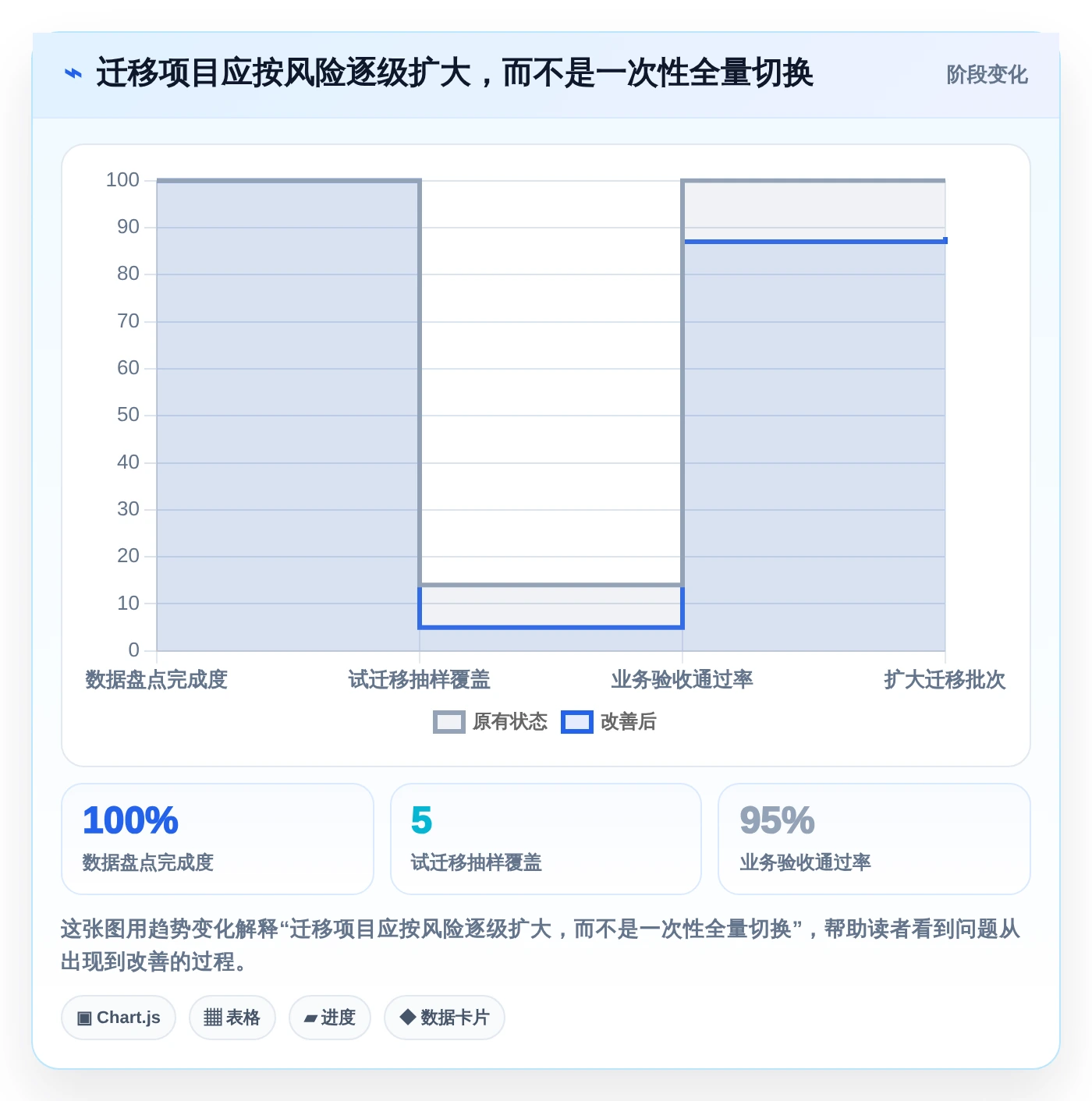Click the 阶段变化 label in header
Image resolution: width=1092 pixels, height=1101 pixels.
(x=987, y=75)
